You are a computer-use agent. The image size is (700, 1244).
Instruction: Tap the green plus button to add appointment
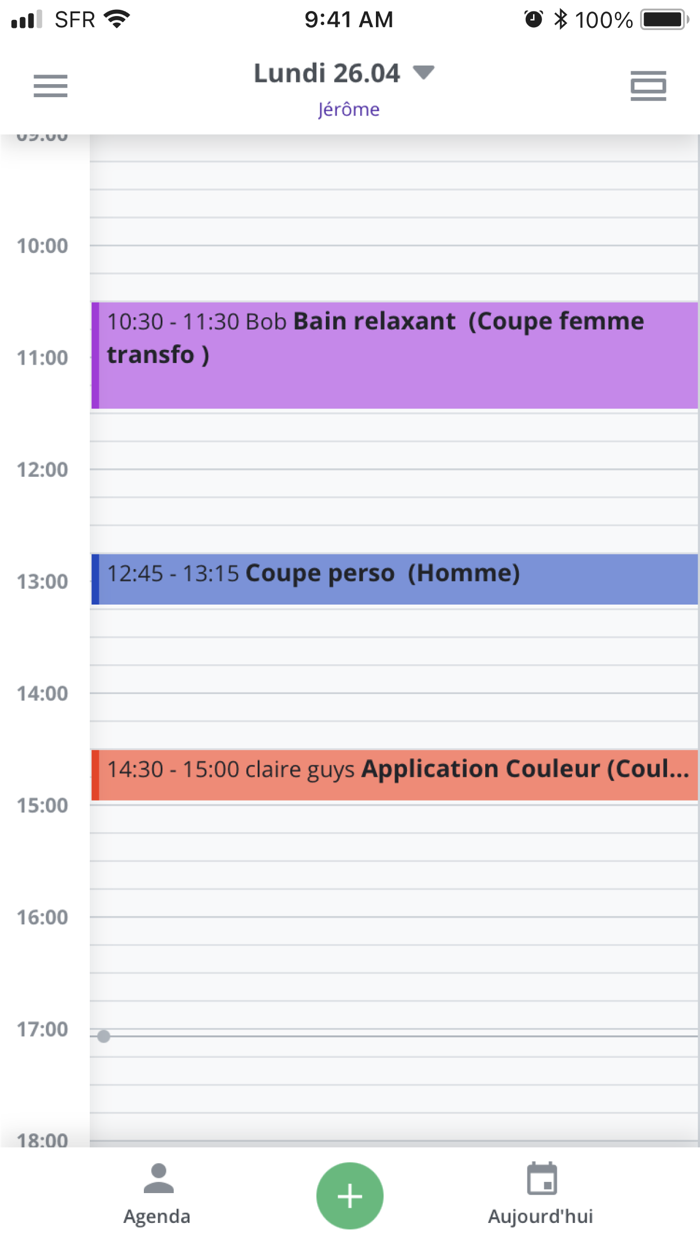[350, 1195]
